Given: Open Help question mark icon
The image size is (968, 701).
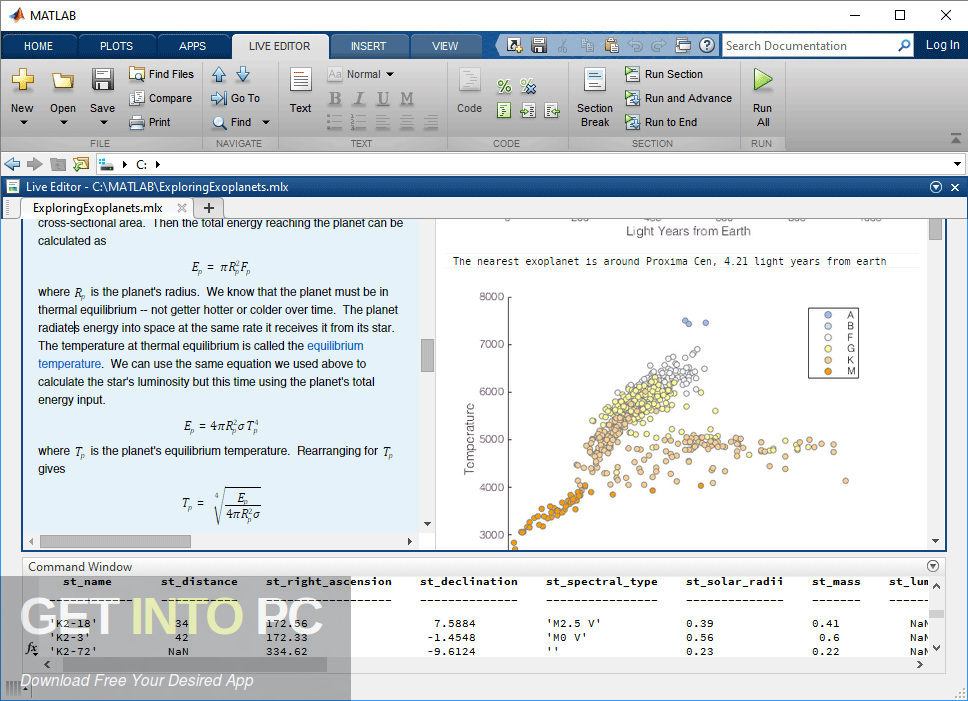Looking at the screenshot, I should [707, 45].
